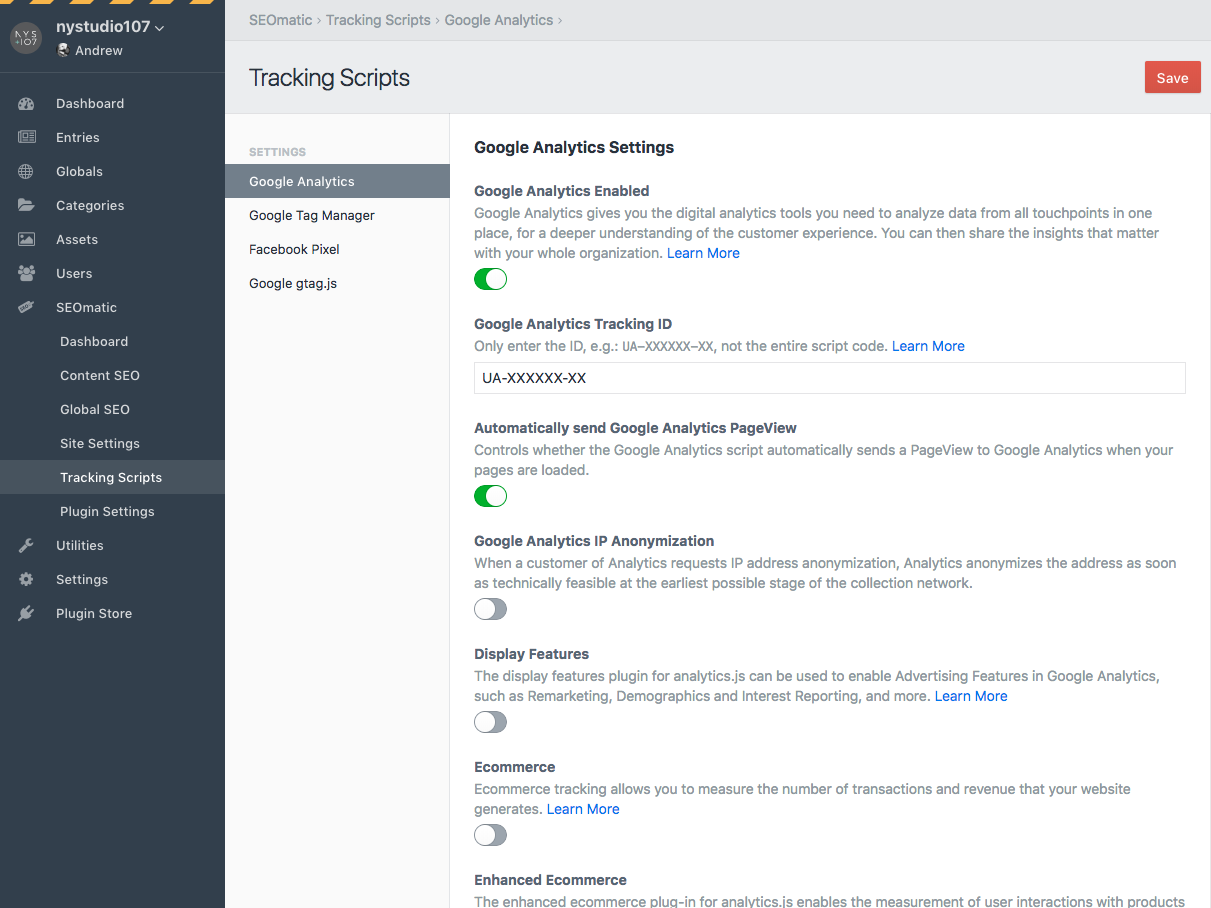Click Learn More under Ecommerce

coord(583,809)
